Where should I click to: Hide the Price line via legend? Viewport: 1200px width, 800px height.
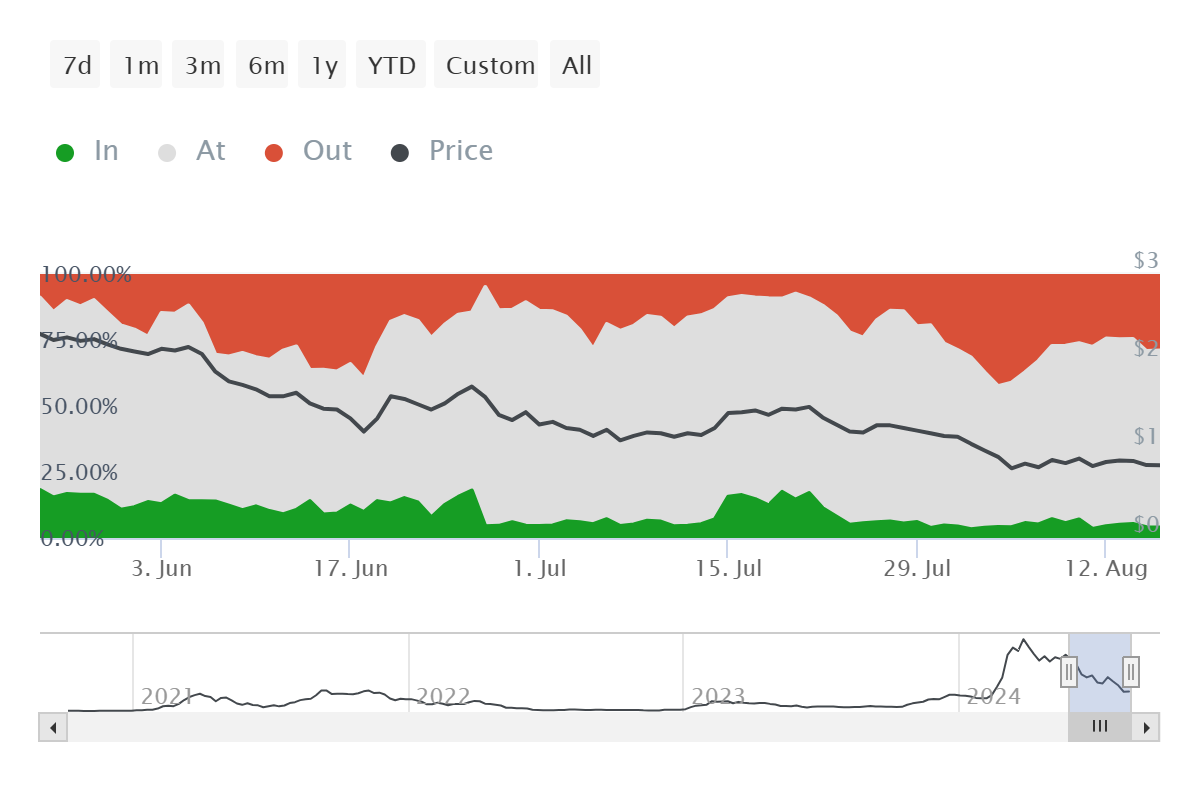[441, 151]
